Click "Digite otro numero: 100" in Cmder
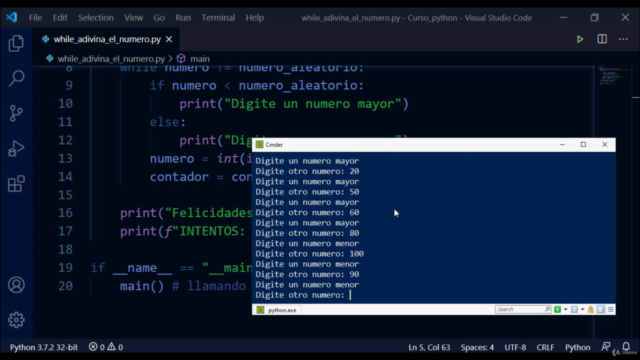Image resolution: width=640 pixels, height=360 pixels. pyautogui.click(x=309, y=253)
